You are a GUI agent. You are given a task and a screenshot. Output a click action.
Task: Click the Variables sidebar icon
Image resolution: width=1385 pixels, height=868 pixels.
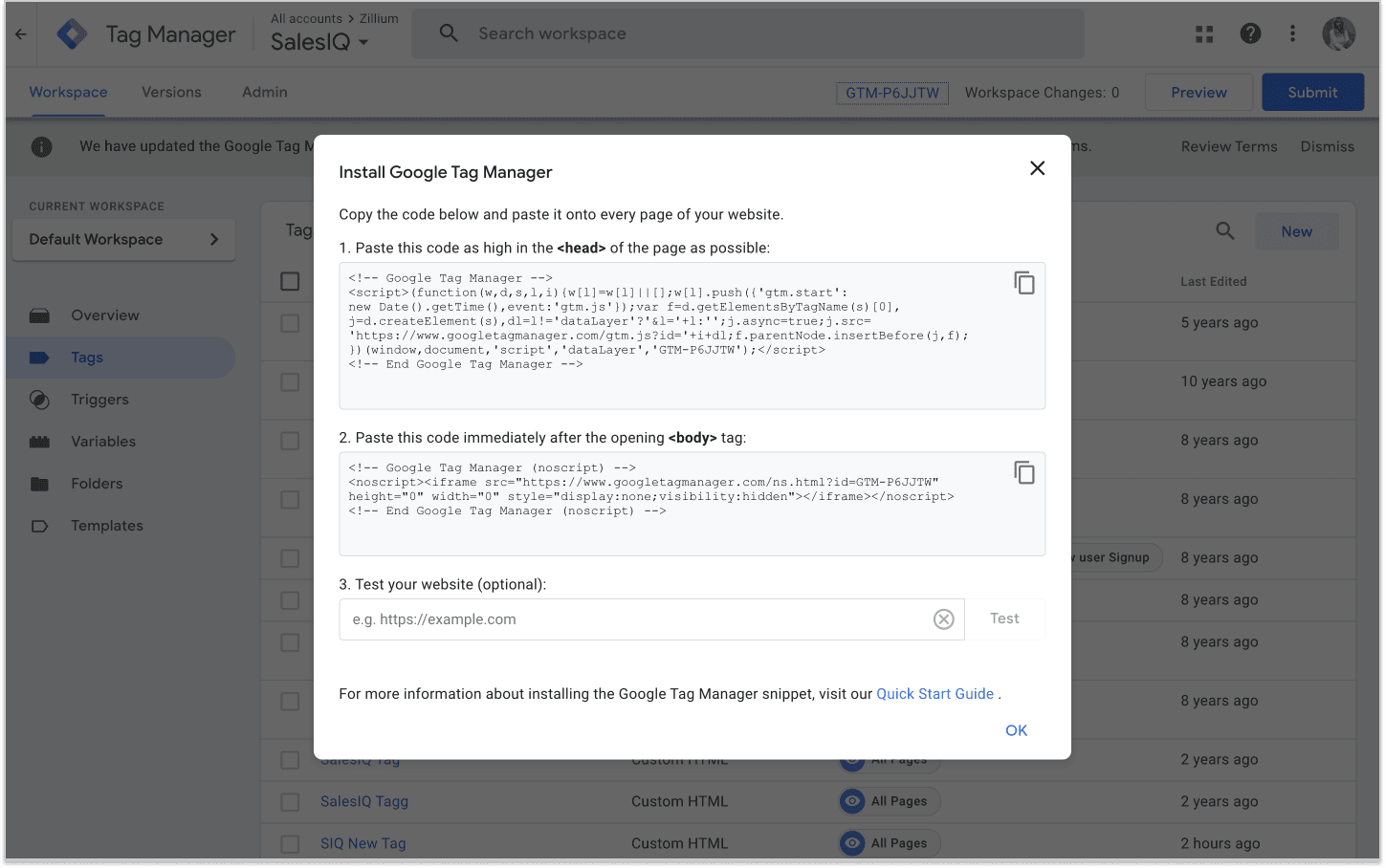coord(39,442)
